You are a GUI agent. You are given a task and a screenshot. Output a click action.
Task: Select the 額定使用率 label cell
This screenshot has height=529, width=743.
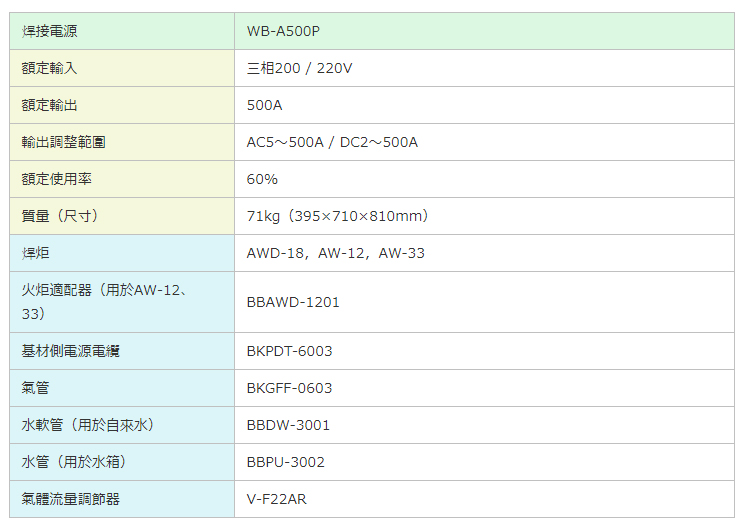[x=56, y=179]
